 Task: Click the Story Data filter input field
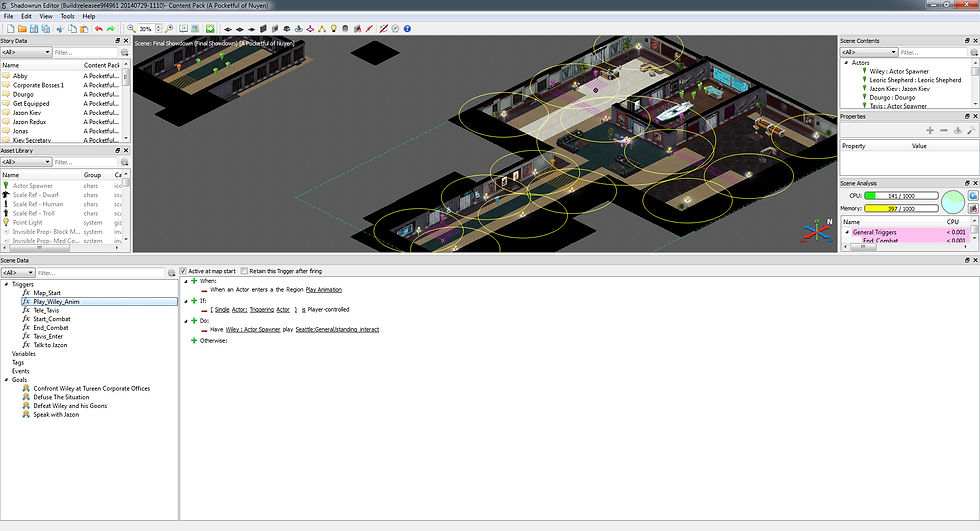[86, 52]
